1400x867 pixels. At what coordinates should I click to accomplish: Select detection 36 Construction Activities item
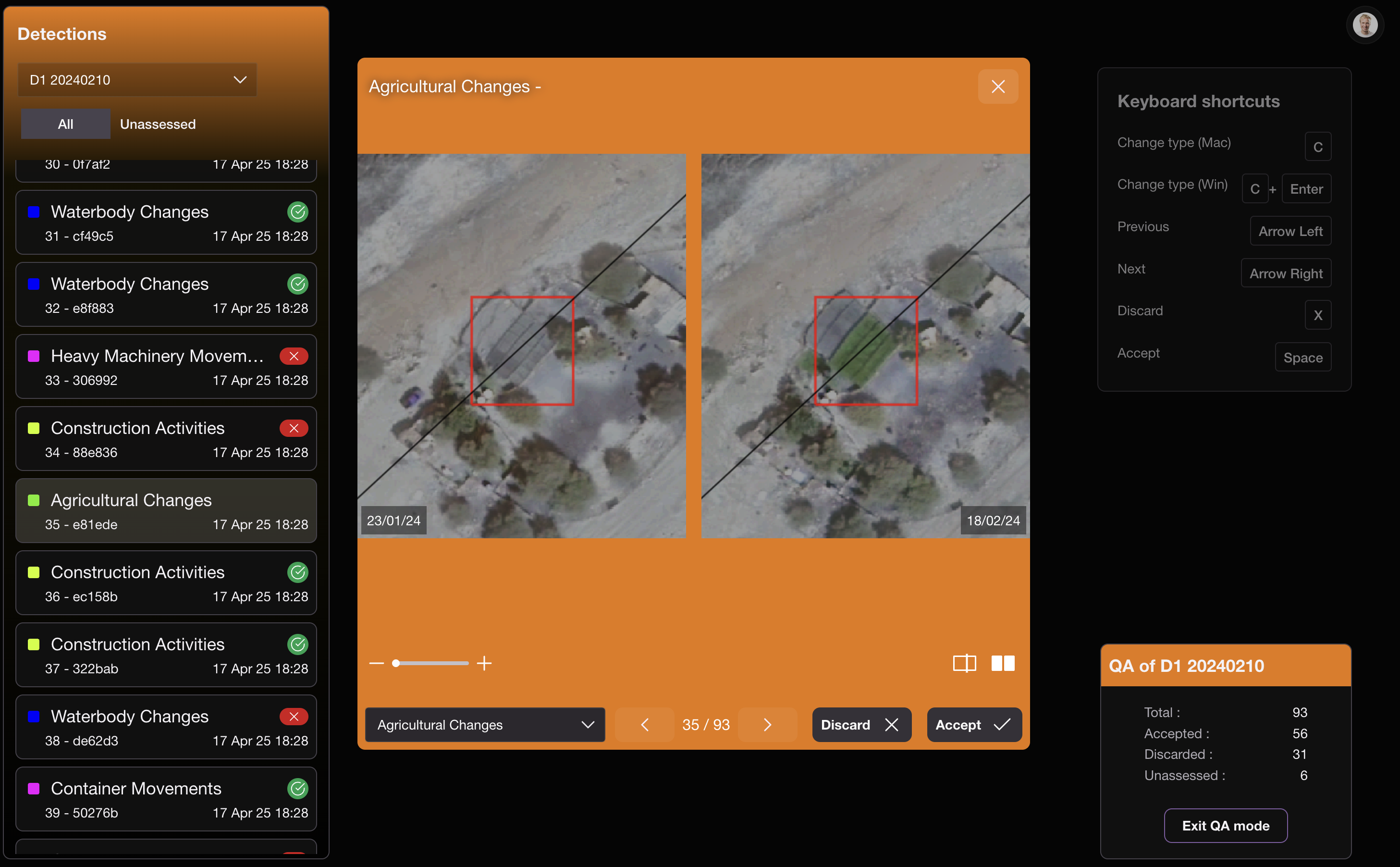click(x=166, y=583)
